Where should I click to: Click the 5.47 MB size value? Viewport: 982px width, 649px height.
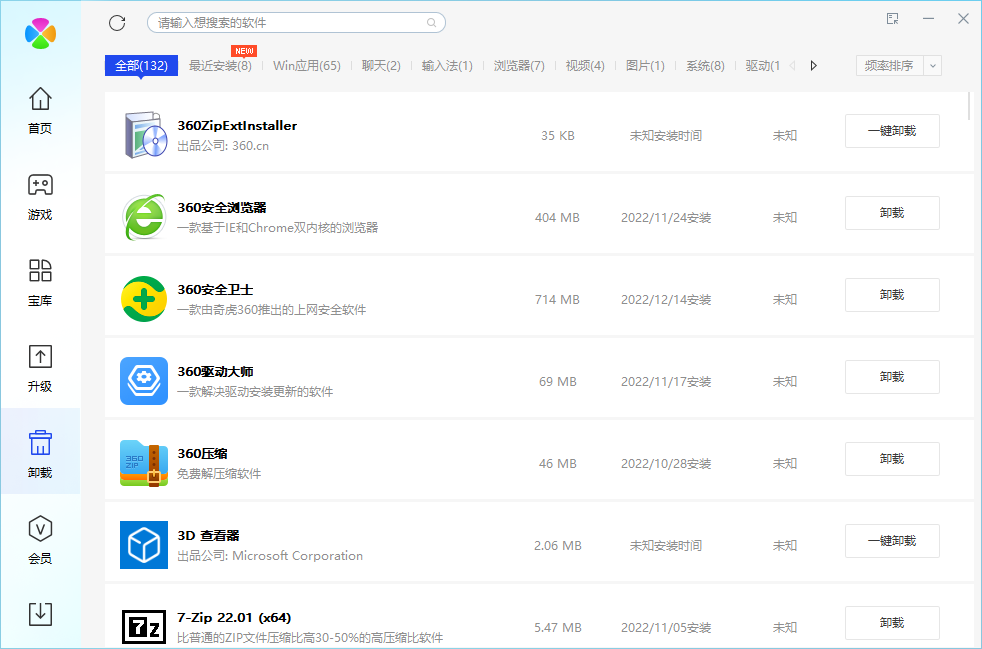click(x=558, y=628)
